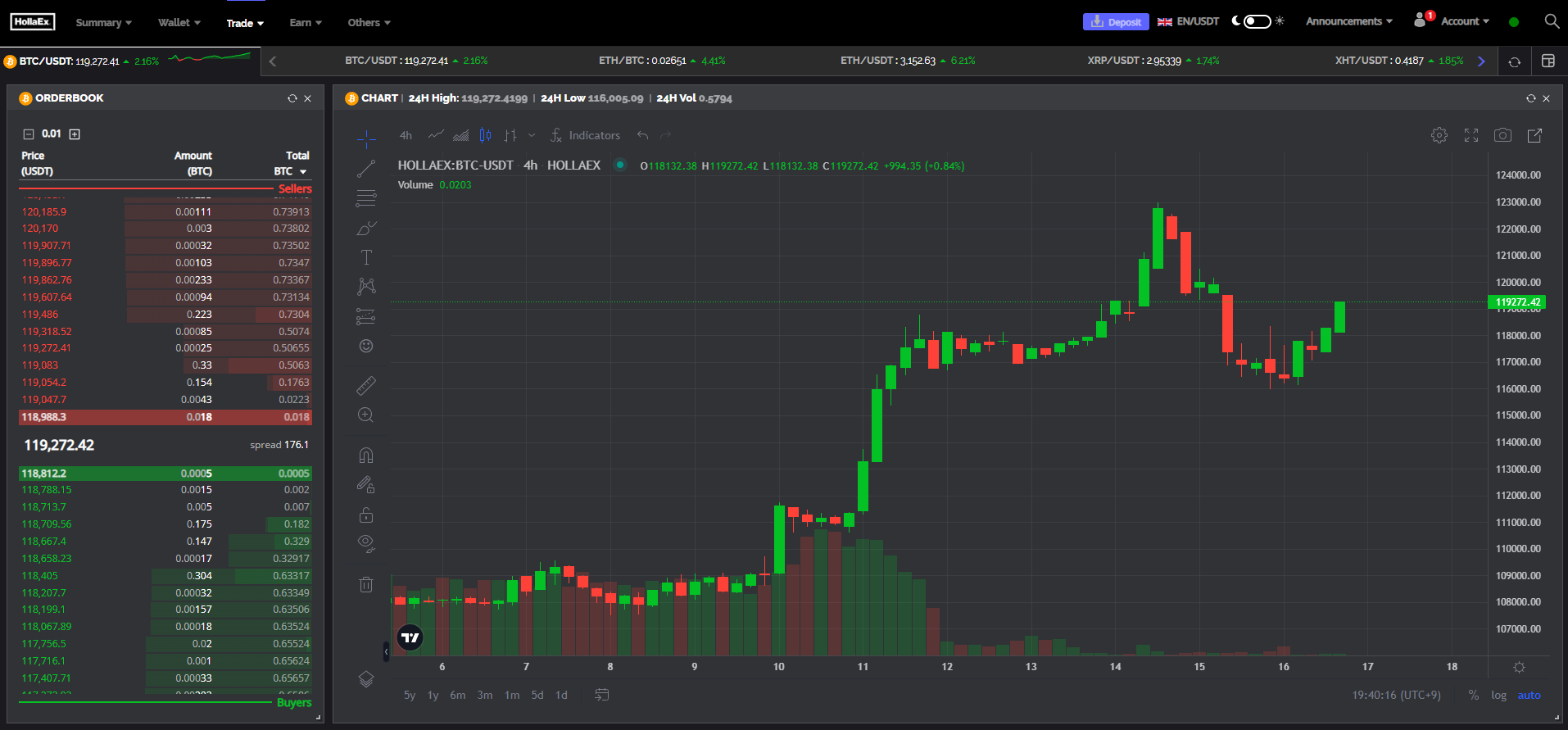Viewport: 1568px width, 730px height.
Task: Open the Others menu
Action: [x=369, y=23]
